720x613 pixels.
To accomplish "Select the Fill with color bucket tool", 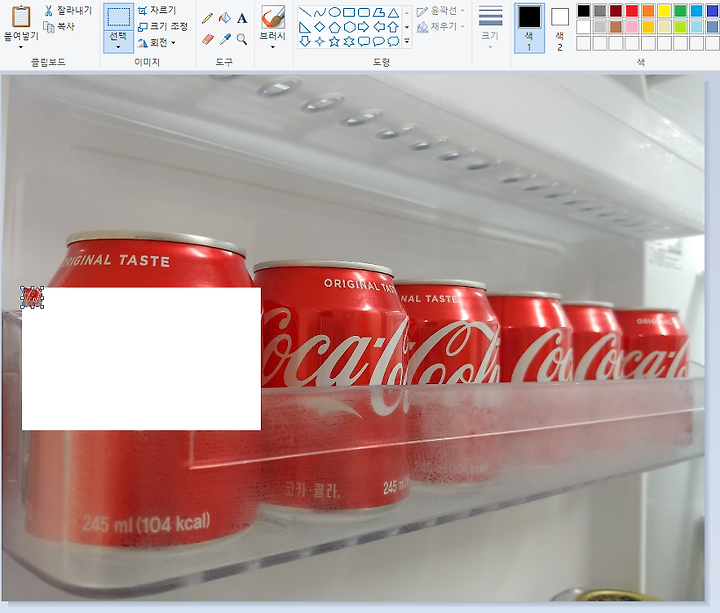I will (225, 18).
